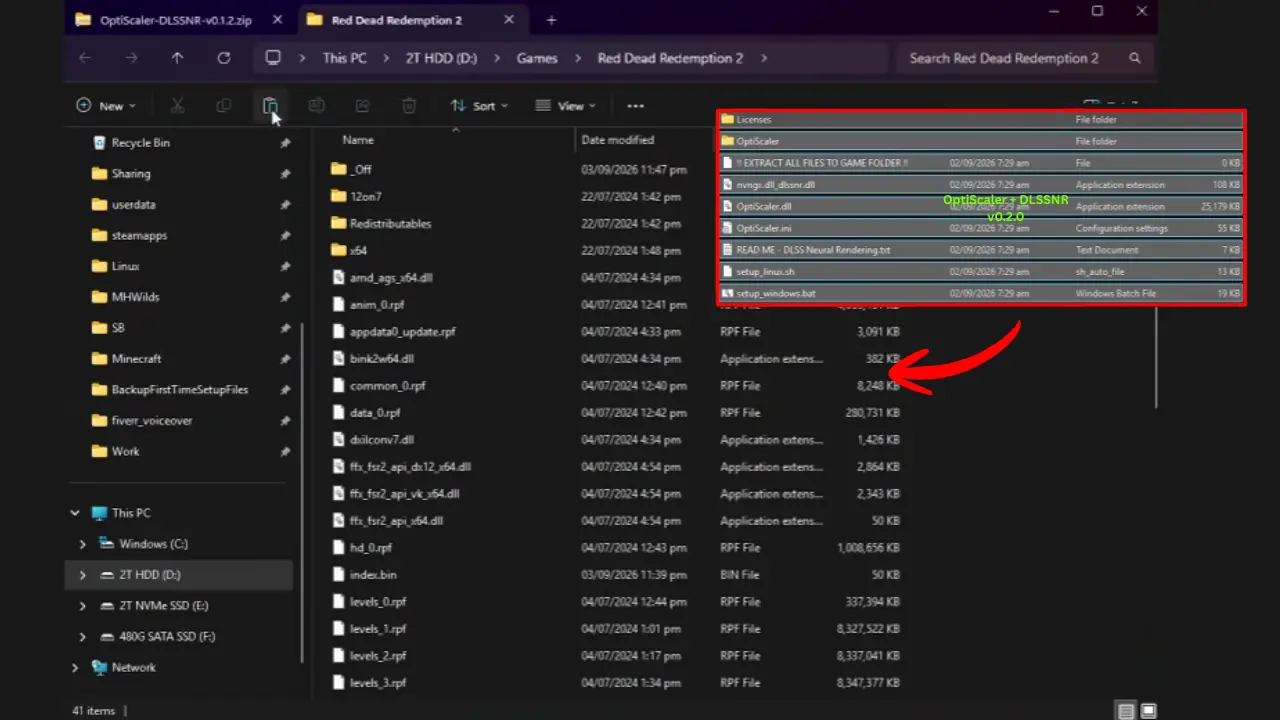The height and width of the screenshot is (720, 1280).
Task: Refresh the current folder
Action: (224, 58)
